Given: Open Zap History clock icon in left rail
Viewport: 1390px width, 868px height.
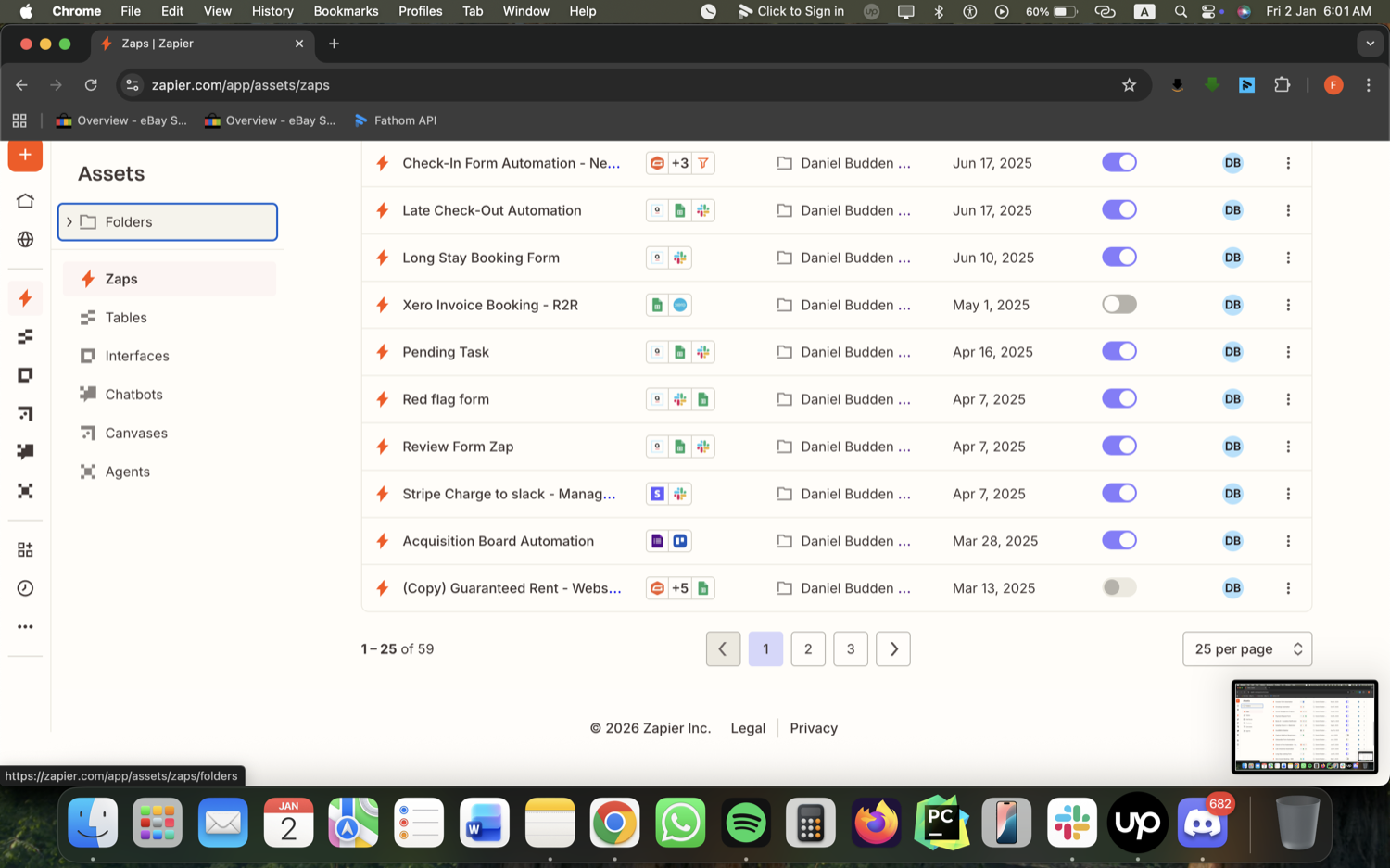Looking at the screenshot, I should click(25, 588).
